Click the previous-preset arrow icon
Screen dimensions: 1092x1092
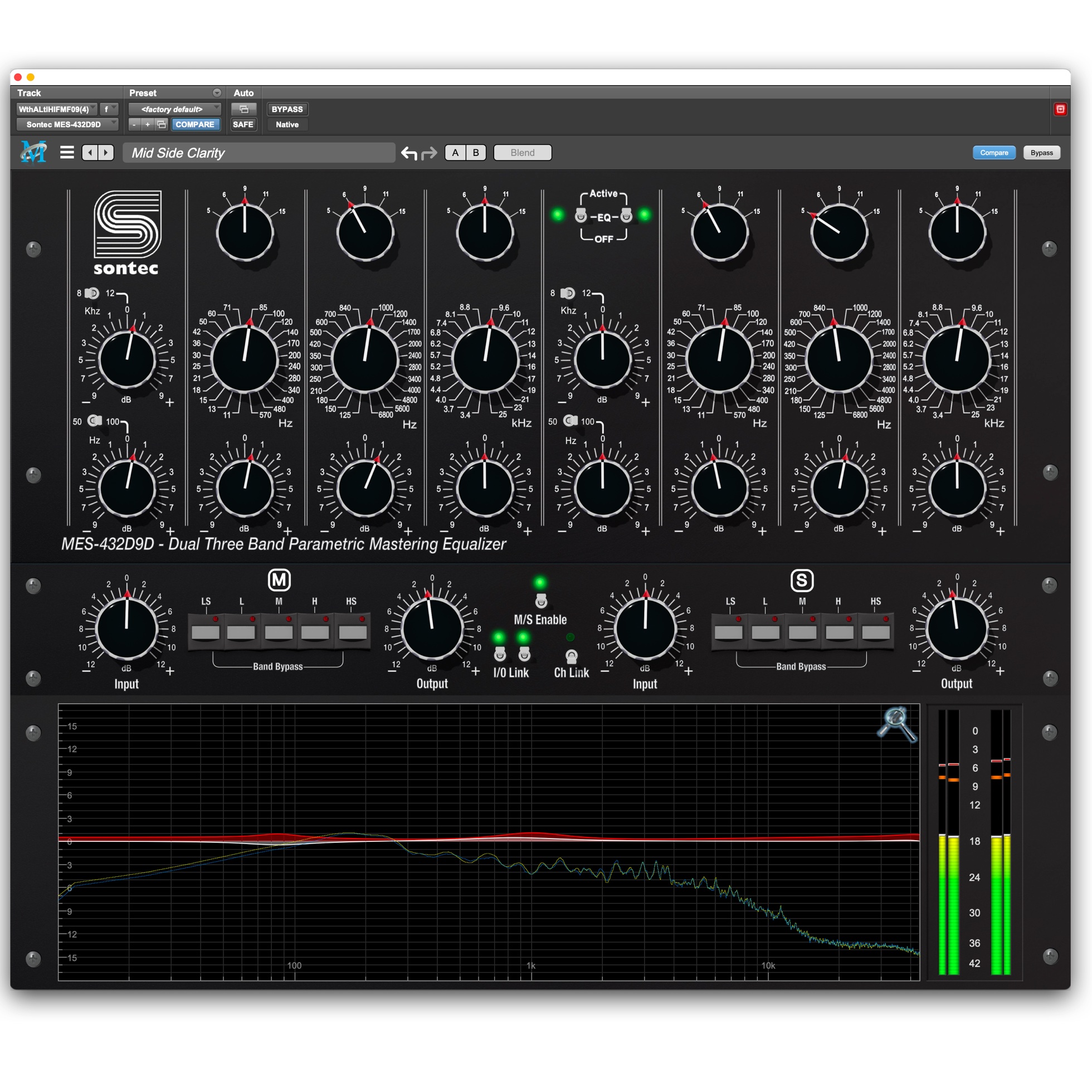(90, 152)
